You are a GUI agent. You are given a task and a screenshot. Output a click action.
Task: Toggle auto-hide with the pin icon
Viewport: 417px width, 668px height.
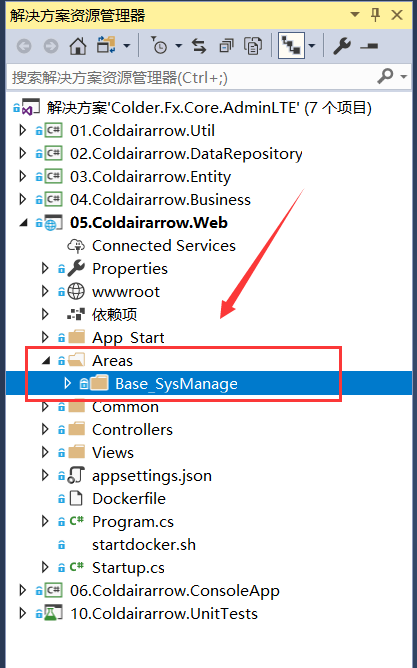coord(375,15)
